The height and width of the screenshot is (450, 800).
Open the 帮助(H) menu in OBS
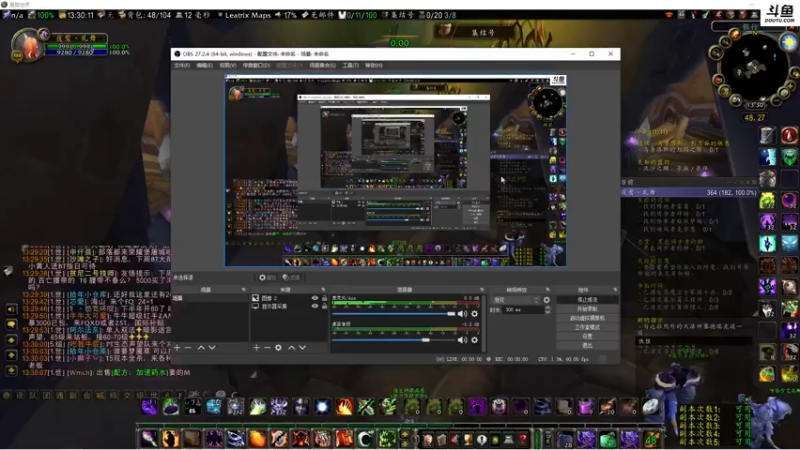pos(373,65)
